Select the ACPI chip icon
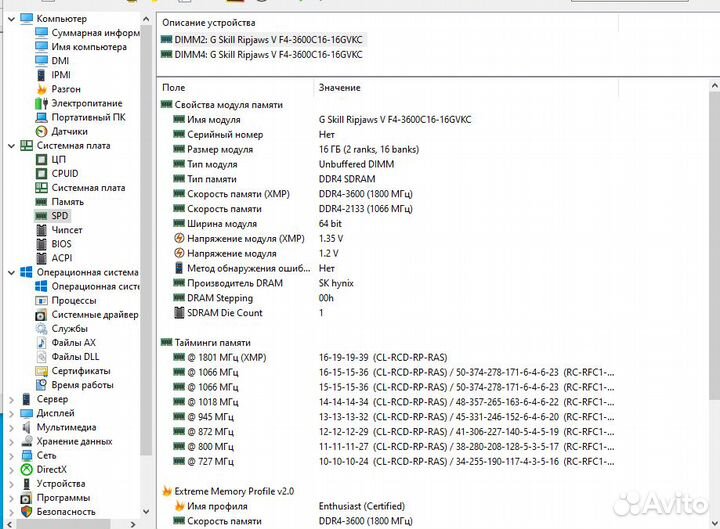720x529 pixels. 41,258
